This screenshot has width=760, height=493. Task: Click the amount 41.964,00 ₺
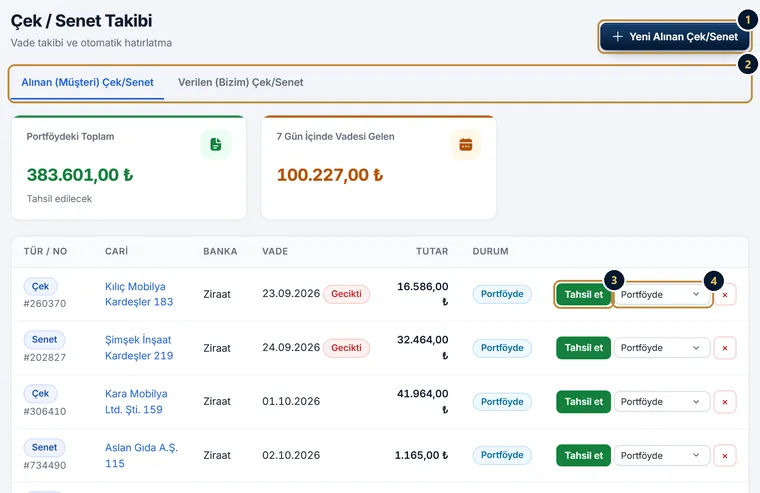423,401
